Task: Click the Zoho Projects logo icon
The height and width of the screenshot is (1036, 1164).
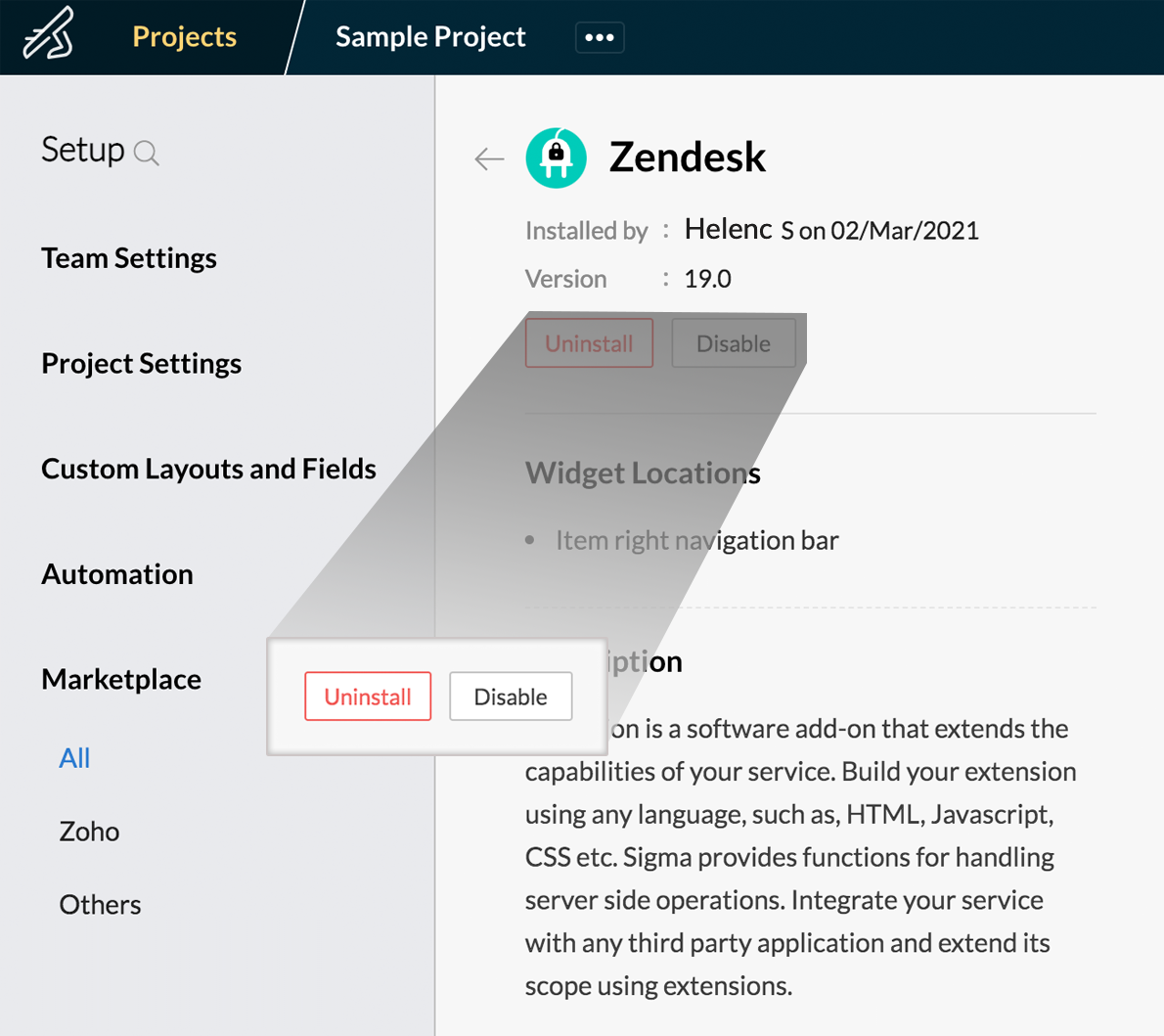Action: 49,35
